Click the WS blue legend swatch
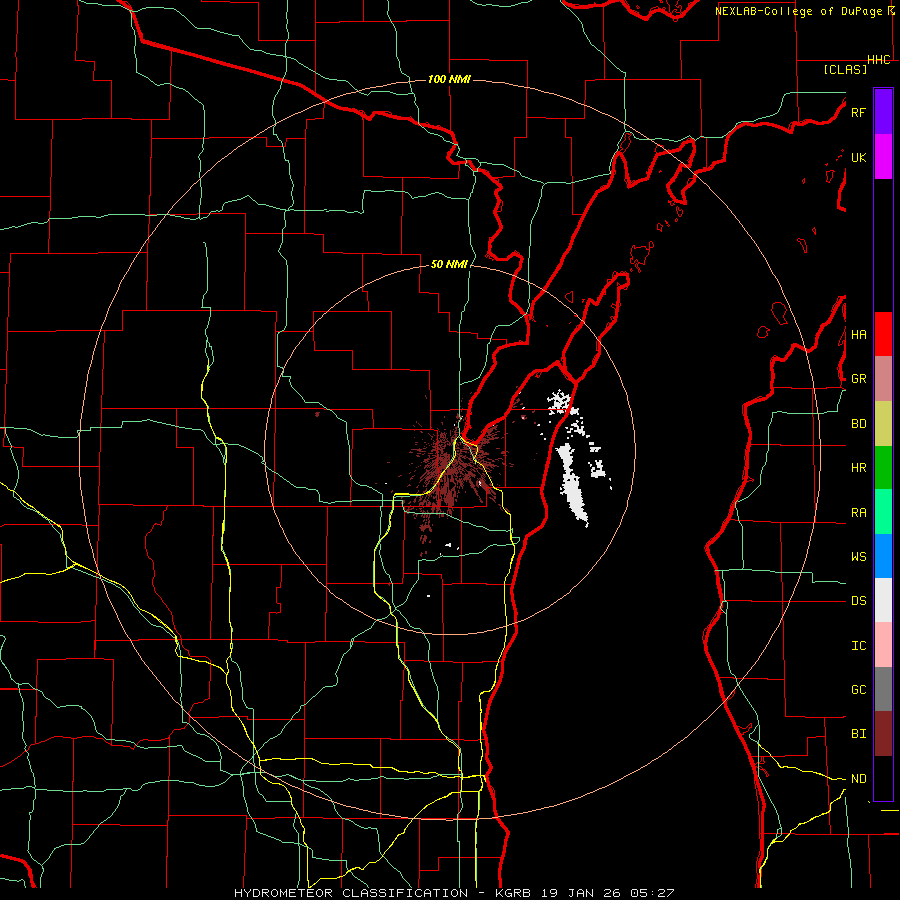The height and width of the screenshot is (900, 900). pos(883,556)
